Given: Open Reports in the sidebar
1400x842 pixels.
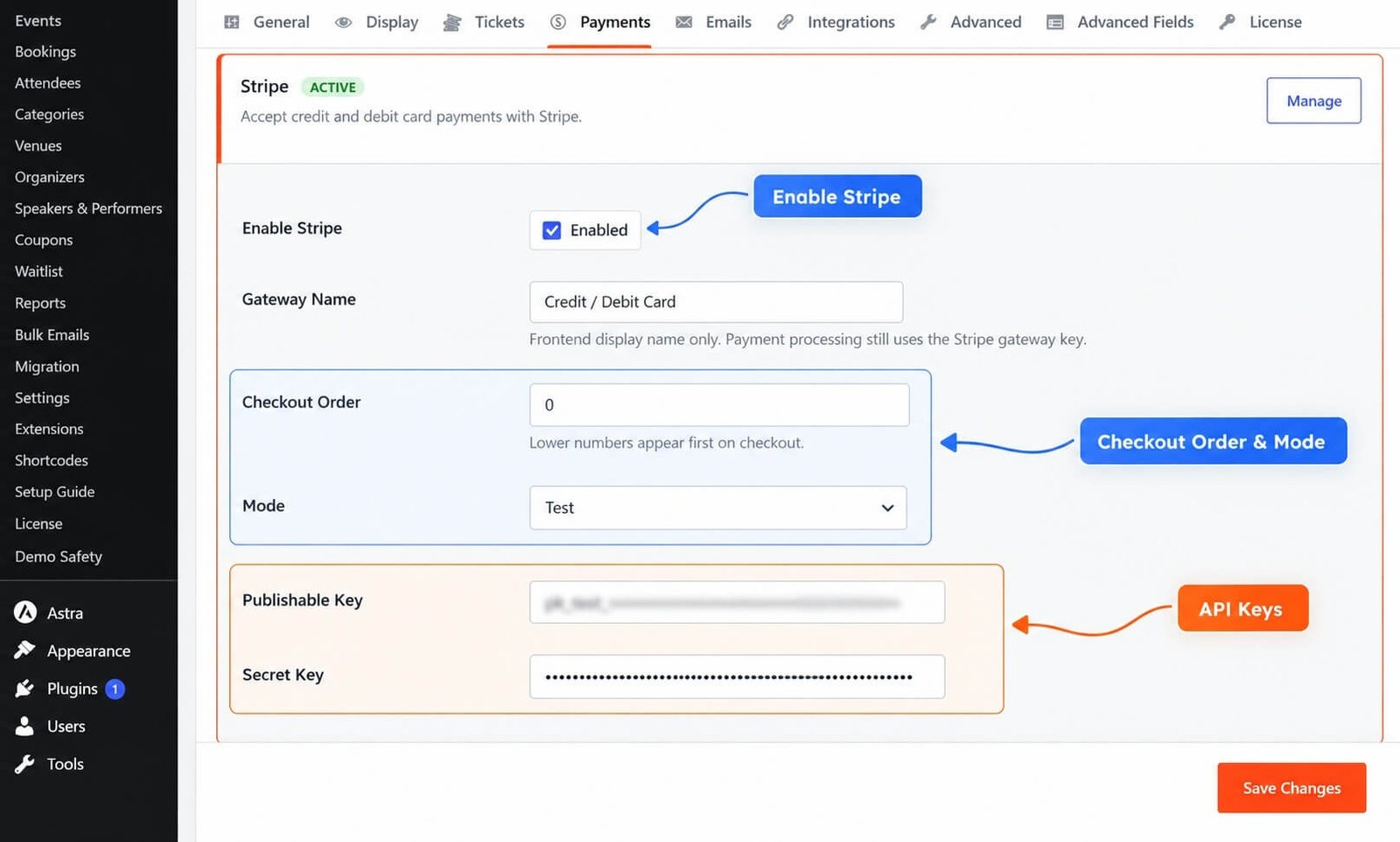Looking at the screenshot, I should (x=40, y=303).
